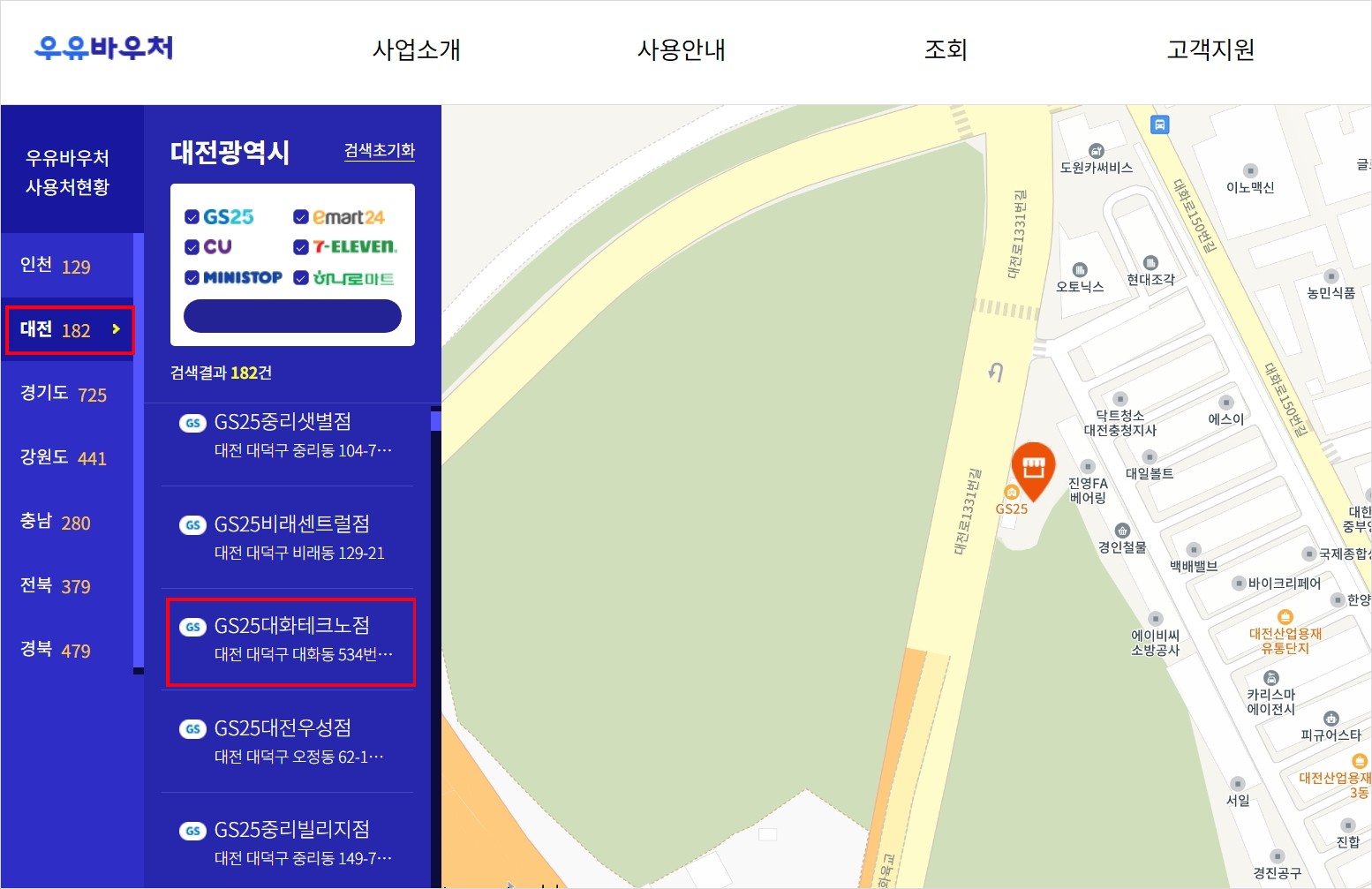Click the 검색초기화 reset link
Image resolution: width=1372 pixels, height=889 pixels.
point(380,150)
